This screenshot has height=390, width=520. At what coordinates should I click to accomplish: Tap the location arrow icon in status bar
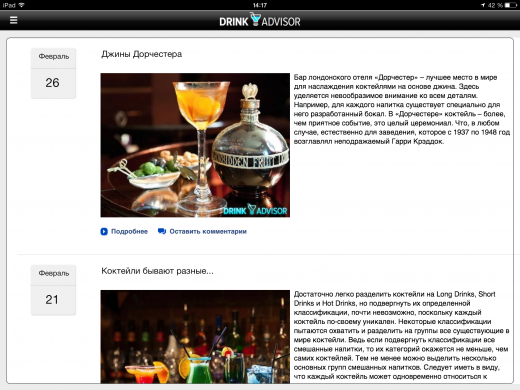pyautogui.click(x=483, y=5)
